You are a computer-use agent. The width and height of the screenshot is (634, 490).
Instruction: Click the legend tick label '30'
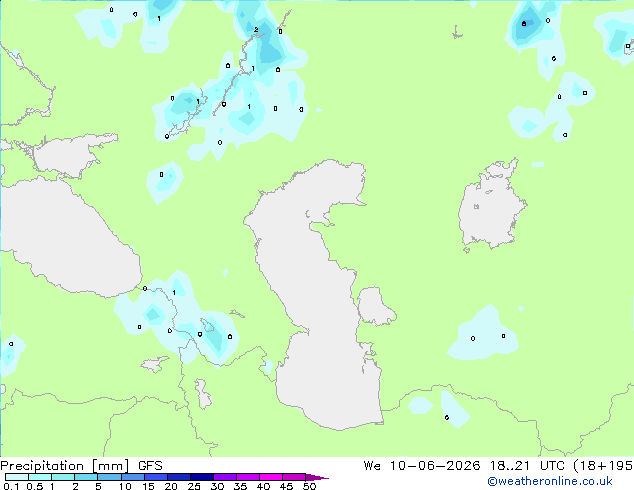217,486
